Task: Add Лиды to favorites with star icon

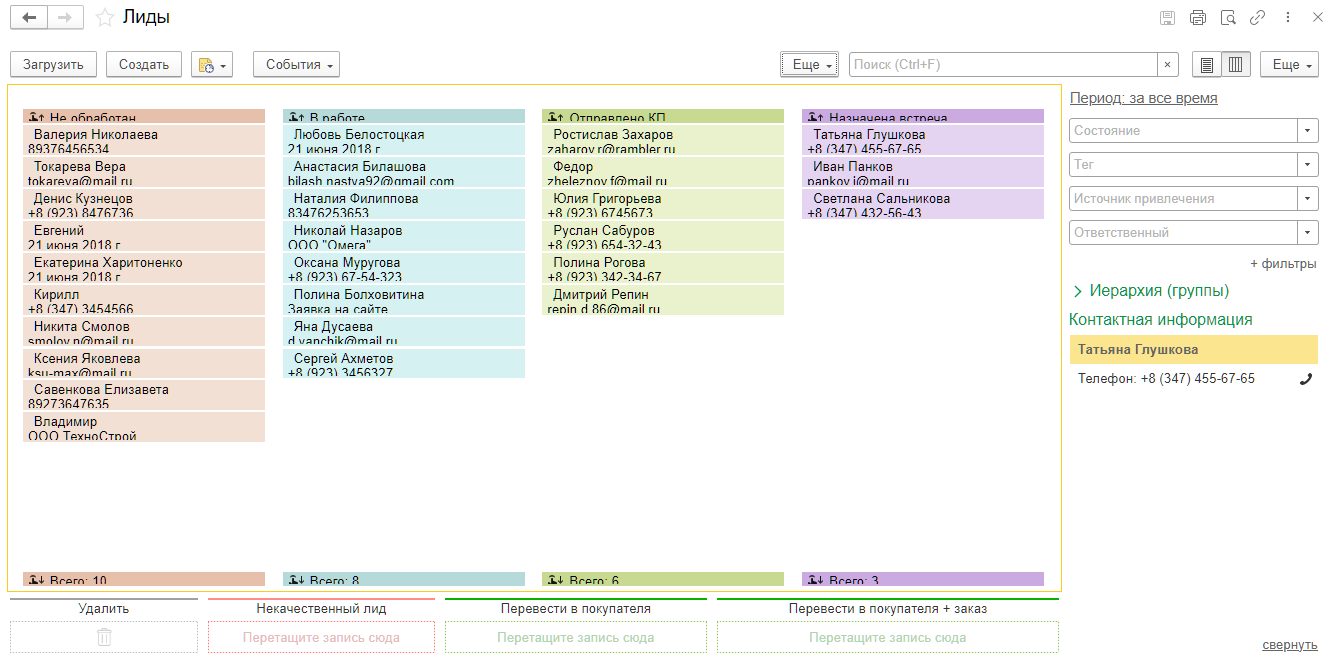Action: click(x=104, y=17)
